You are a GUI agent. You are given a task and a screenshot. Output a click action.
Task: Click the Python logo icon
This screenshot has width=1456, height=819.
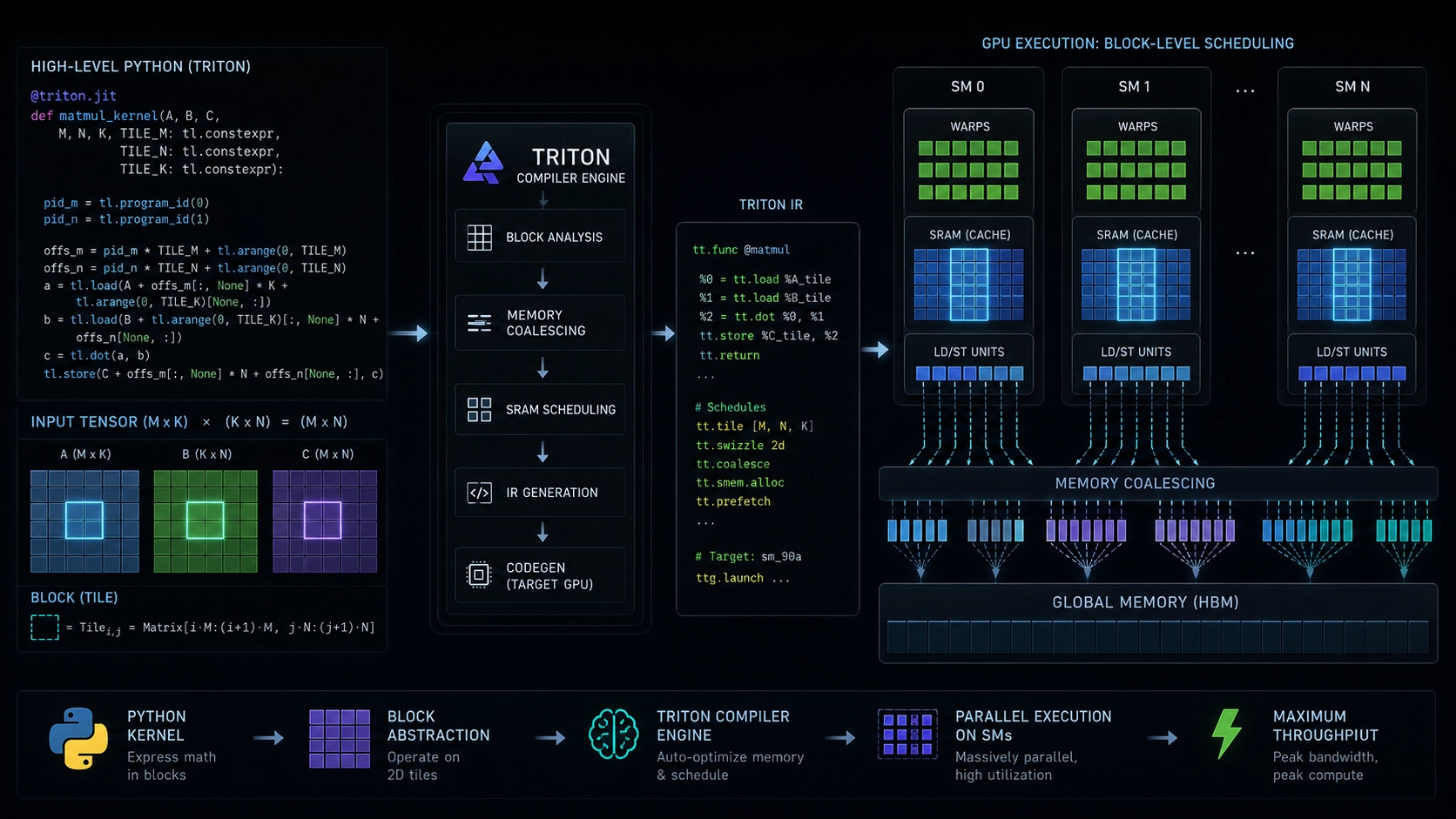point(78,739)
